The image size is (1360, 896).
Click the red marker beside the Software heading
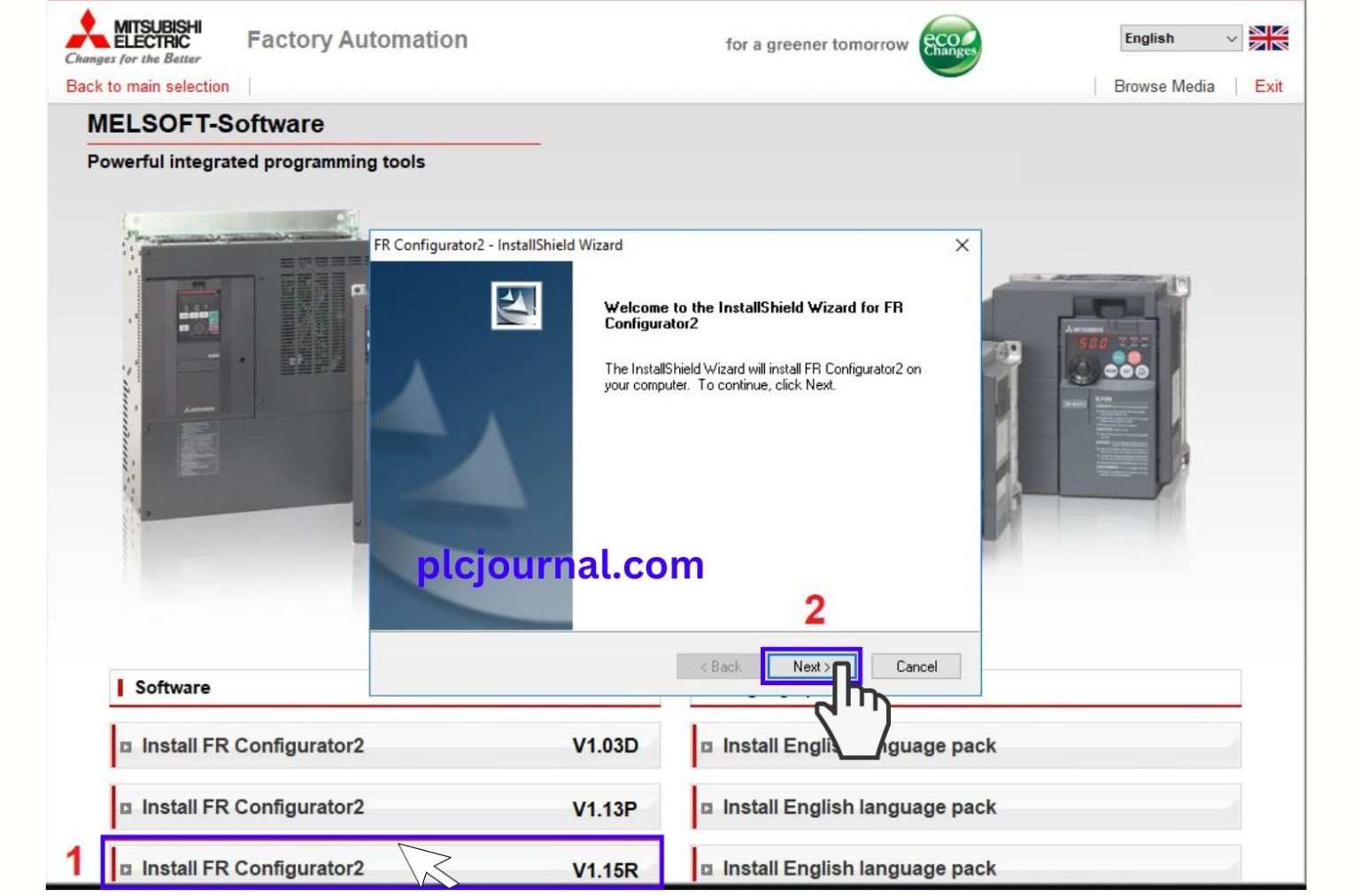(121, 687)
